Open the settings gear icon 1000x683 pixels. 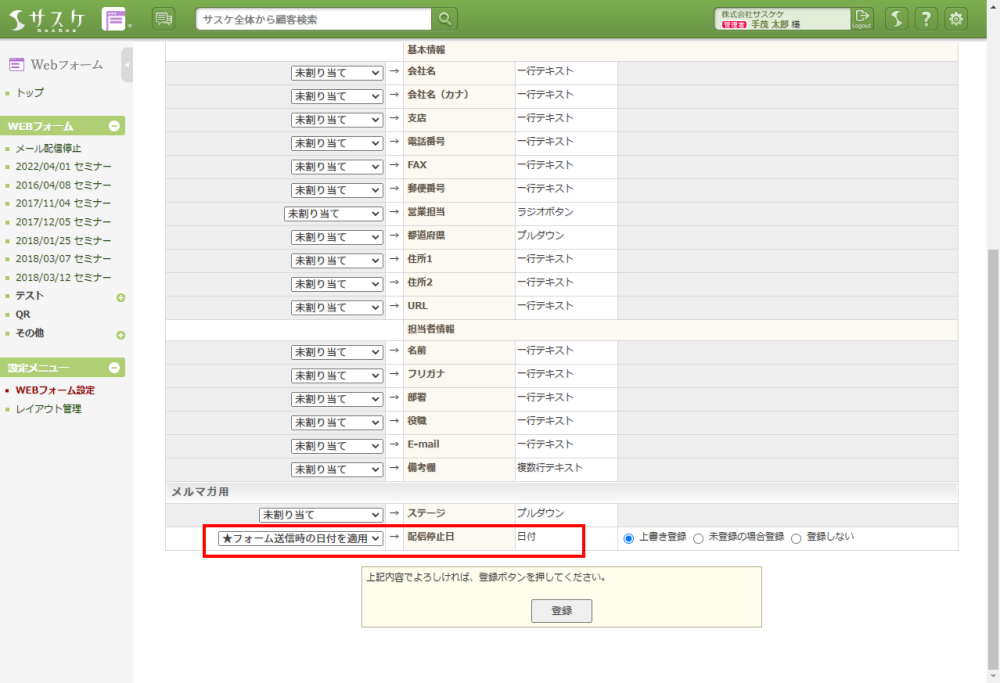957,19
